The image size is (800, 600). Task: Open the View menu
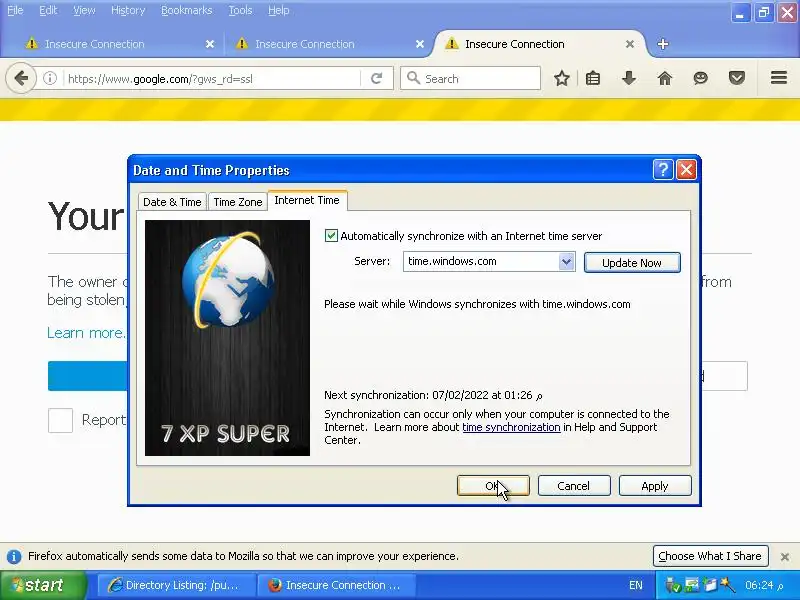(x=84, y=10)
